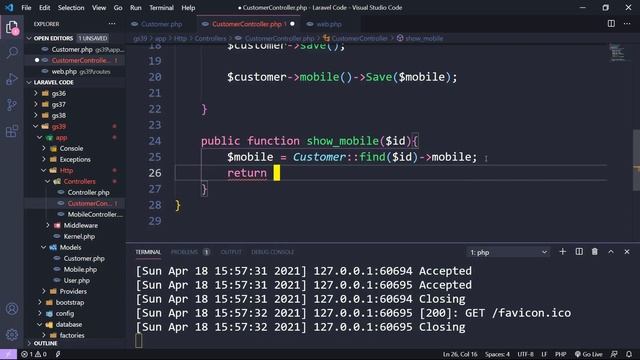
Task: Click the editor minimap preview
Action: [617, 53]
